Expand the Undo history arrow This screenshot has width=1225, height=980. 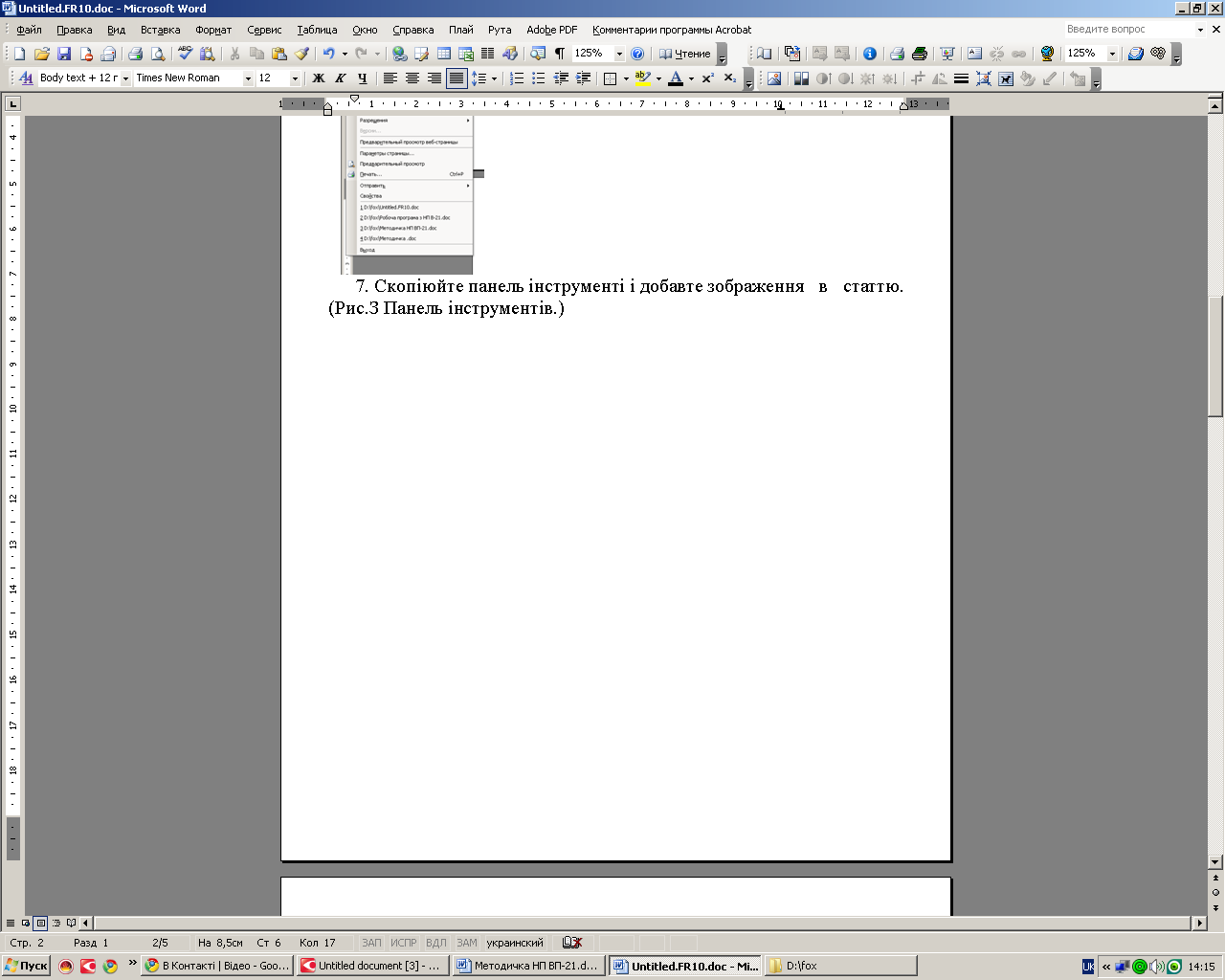tap(344, 54)
